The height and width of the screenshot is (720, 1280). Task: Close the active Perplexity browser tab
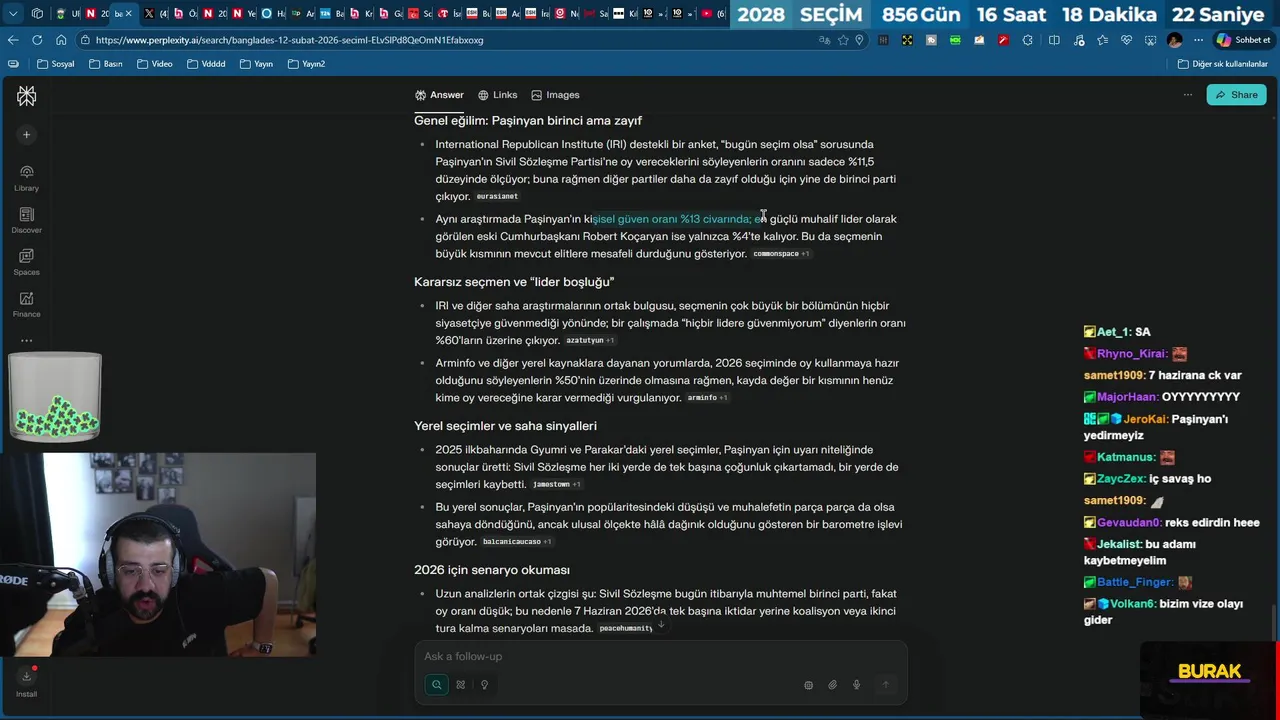[x=128, y=14]
